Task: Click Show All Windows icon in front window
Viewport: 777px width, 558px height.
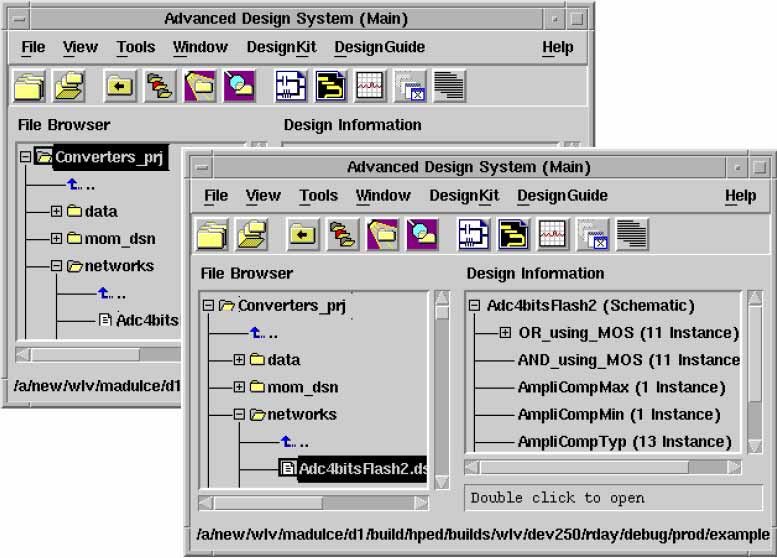Action: pyautogui.click(x=632, y=234)
